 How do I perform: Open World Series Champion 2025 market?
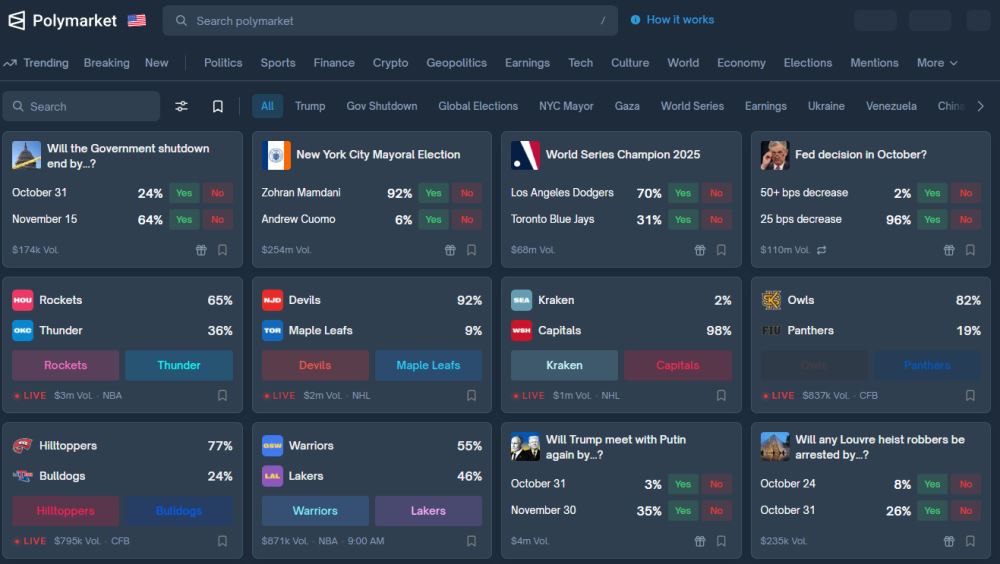[x=623, y=155]
